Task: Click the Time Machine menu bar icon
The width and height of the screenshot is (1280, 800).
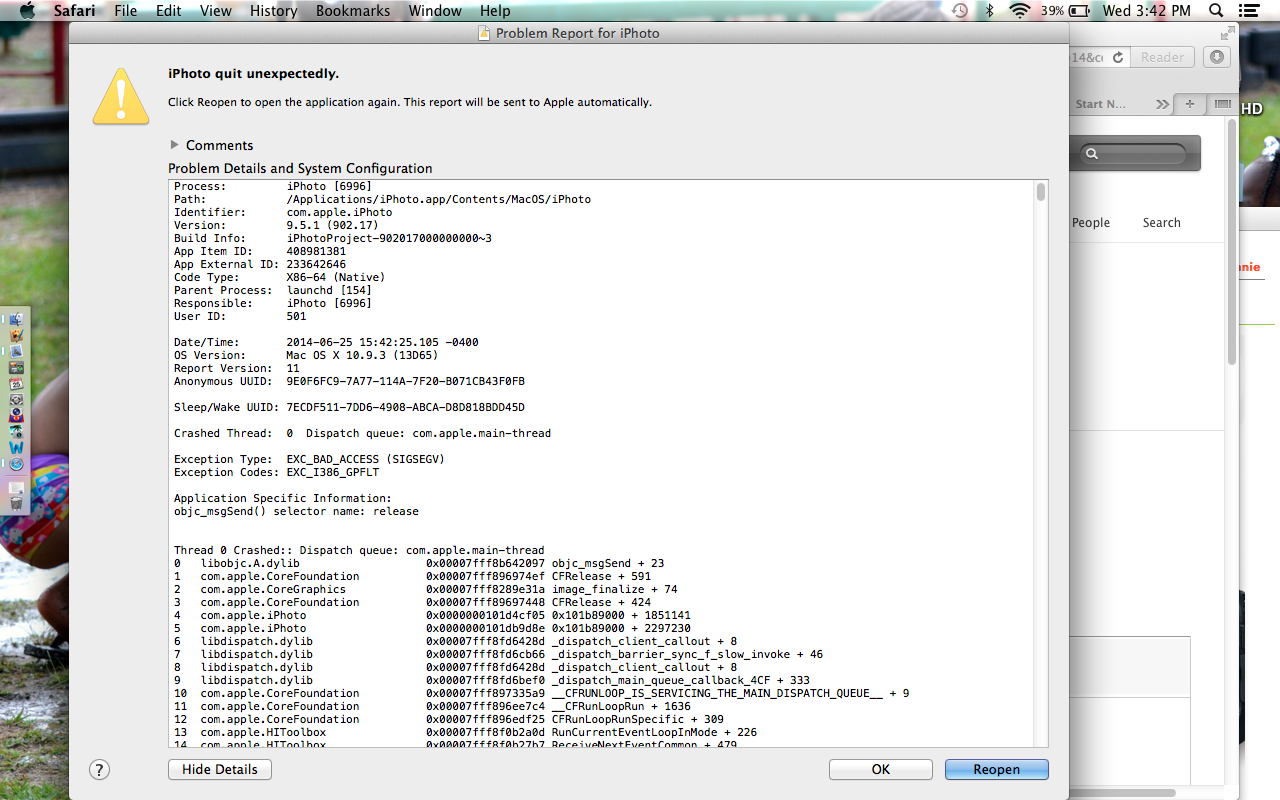Action: 960,11
